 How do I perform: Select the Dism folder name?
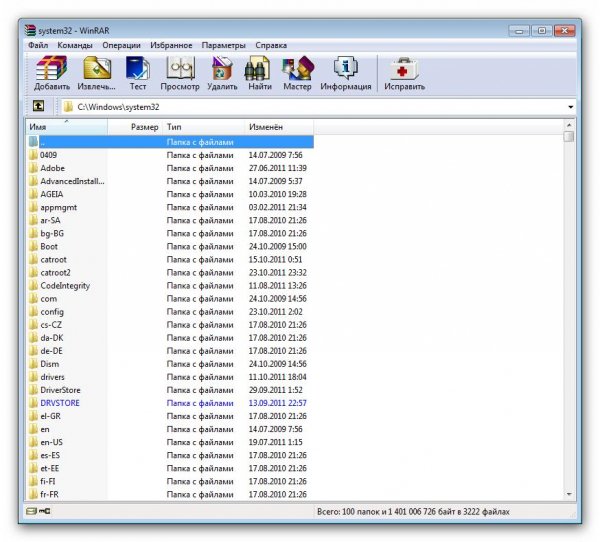tap(50, 364)
